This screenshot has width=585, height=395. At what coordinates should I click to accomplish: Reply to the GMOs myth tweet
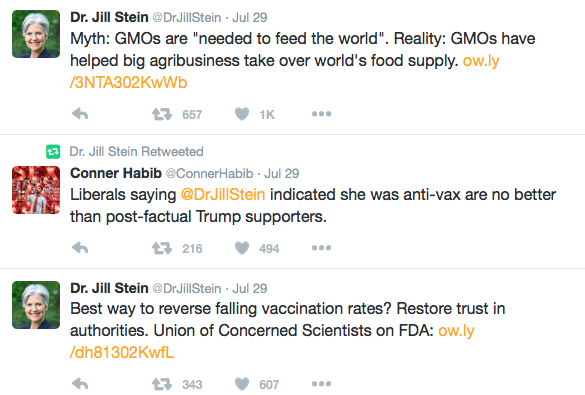tap(80, 114)
